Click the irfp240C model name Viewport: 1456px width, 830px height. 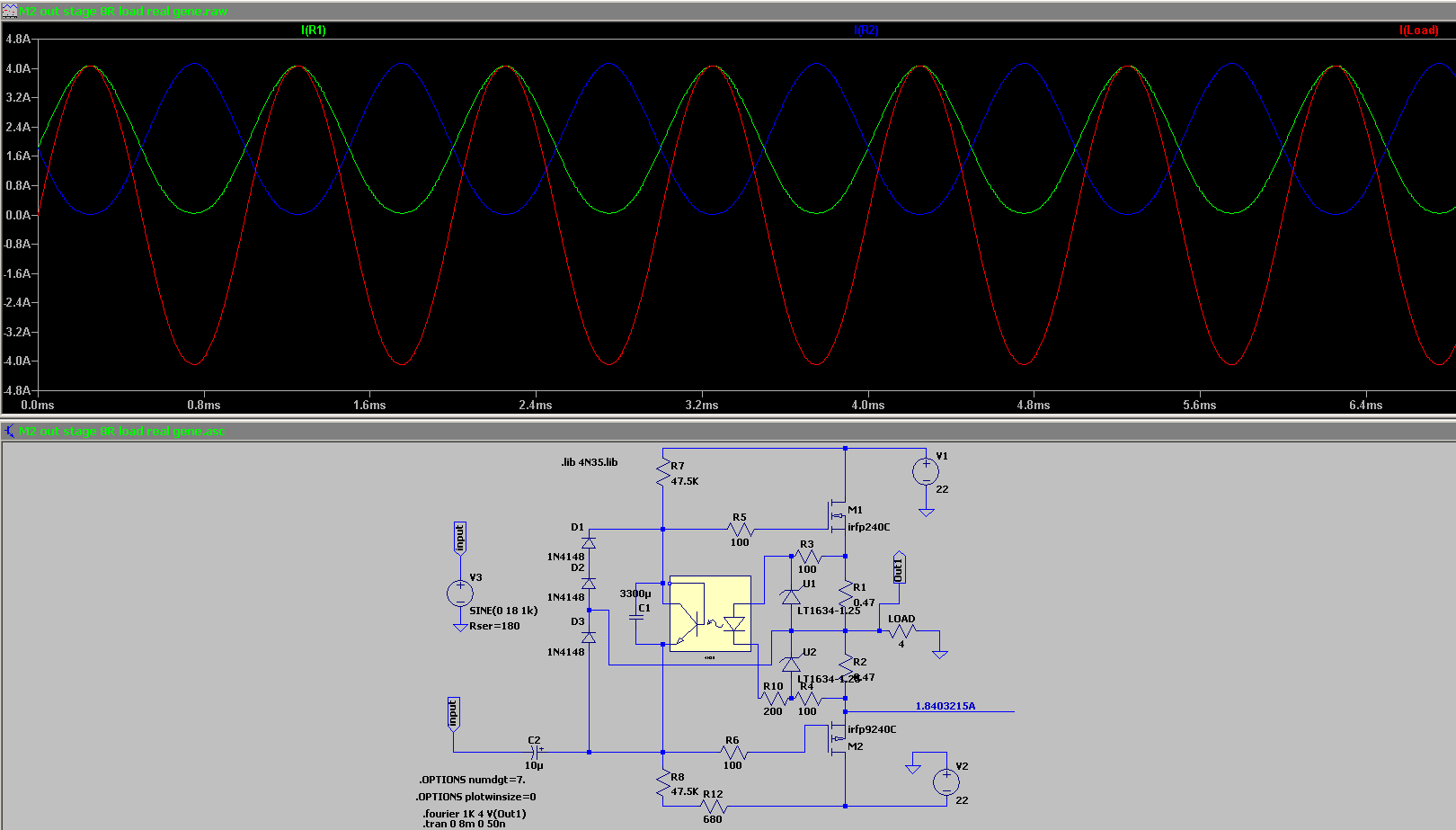(x=869, y=527)
